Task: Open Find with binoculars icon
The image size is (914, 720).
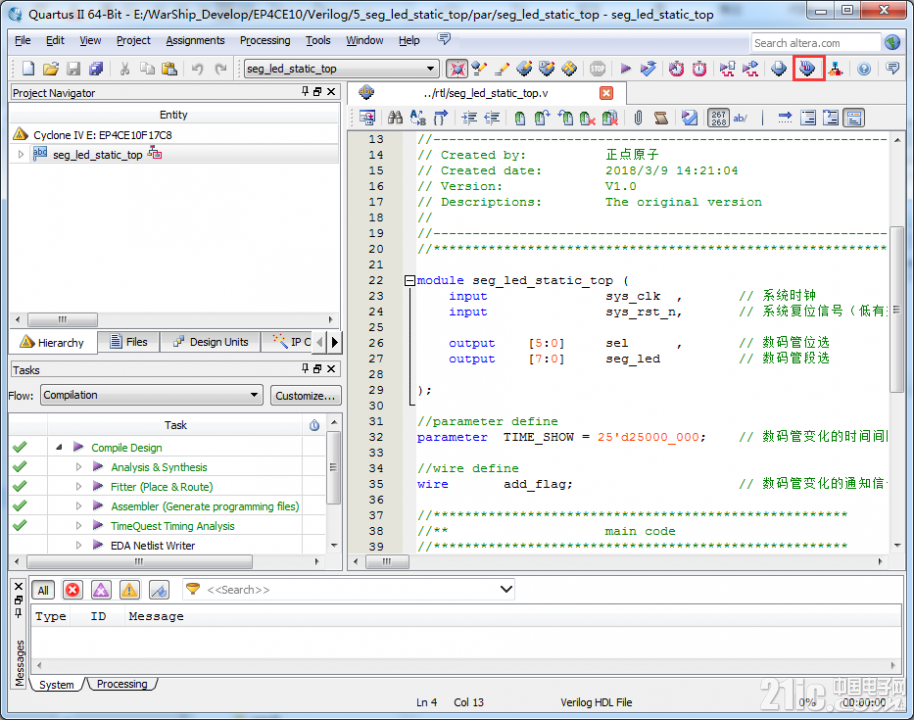Action: [395, 118]
